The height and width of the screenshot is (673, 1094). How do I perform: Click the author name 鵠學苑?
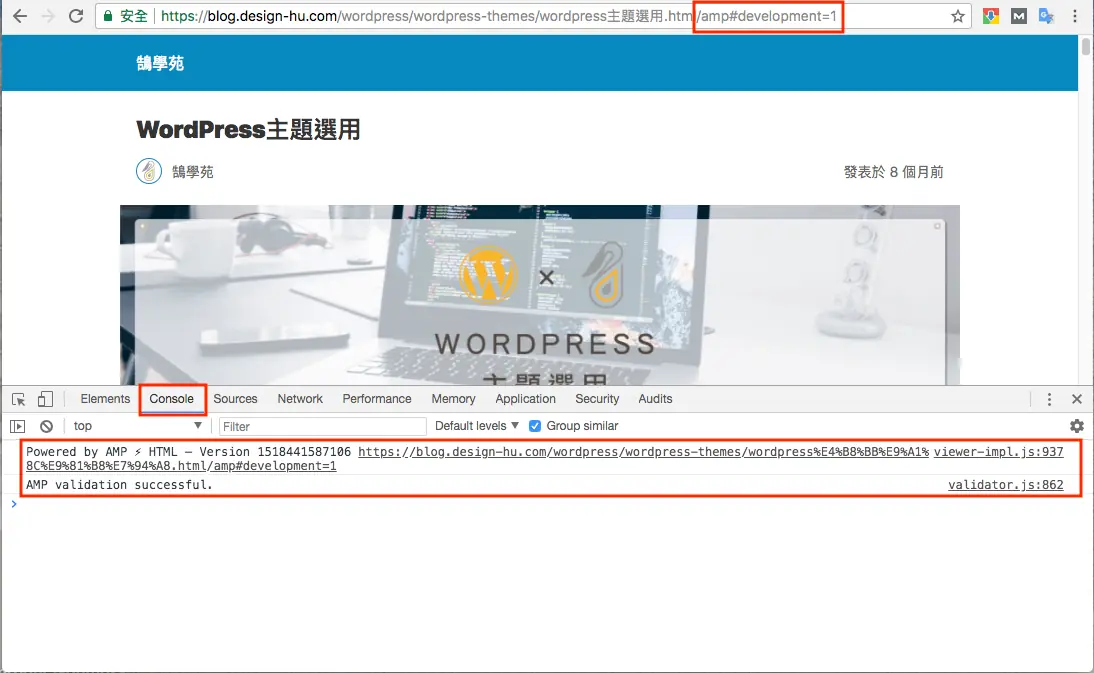tap(193, 172)
